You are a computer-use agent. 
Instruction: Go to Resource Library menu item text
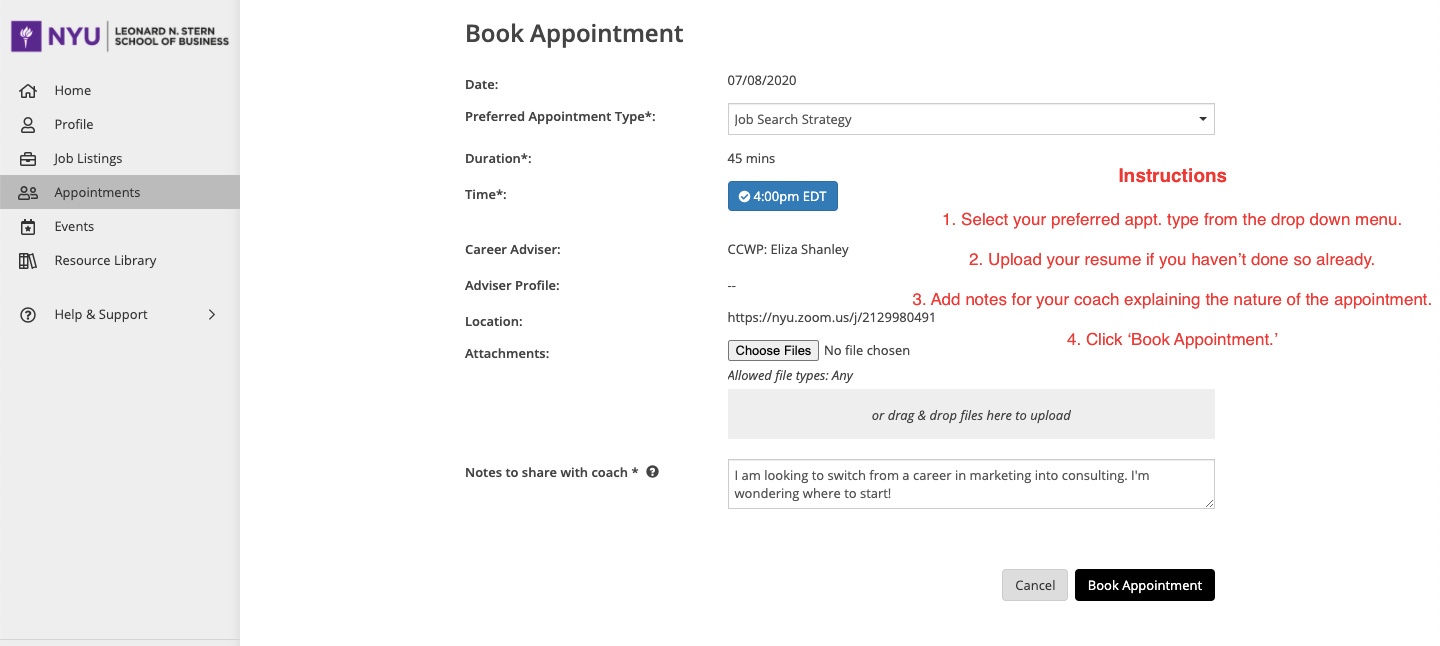point(105,261)
